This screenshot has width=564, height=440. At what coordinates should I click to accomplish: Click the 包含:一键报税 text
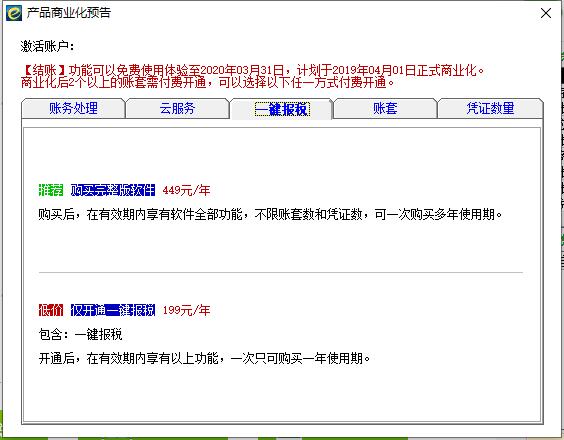click(x=81, y=334)
